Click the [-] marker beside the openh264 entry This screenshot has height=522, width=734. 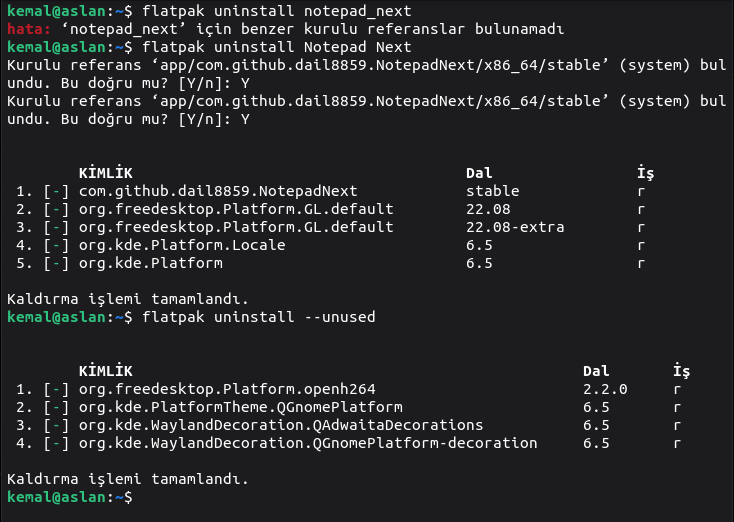coord(56,389)
